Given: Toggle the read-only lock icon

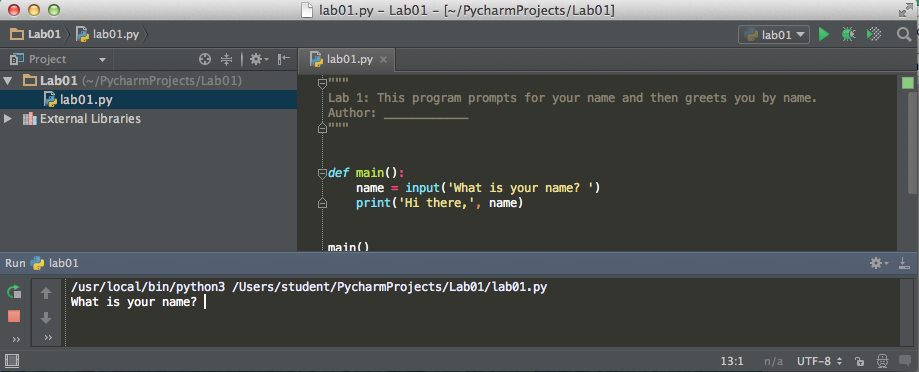Looking at the screenshot, I should coord(859,361).
